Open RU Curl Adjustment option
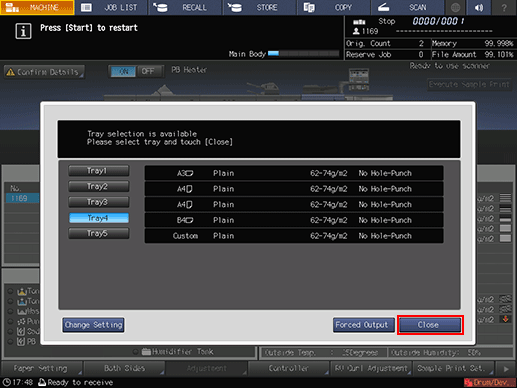The image size is (517, 388). [371, 368]
